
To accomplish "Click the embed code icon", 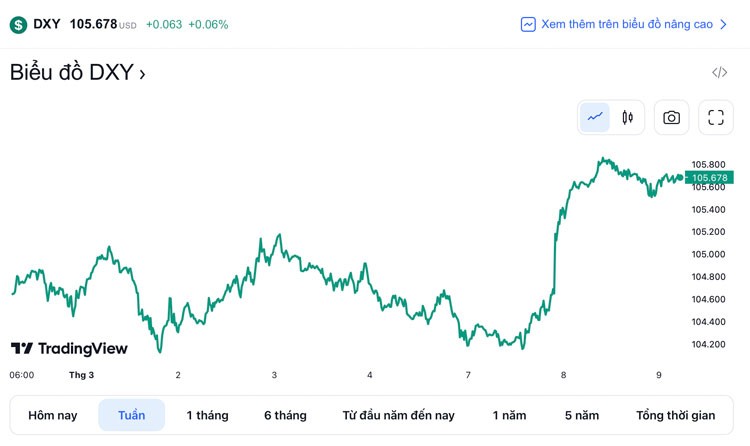I will [719, 72].
